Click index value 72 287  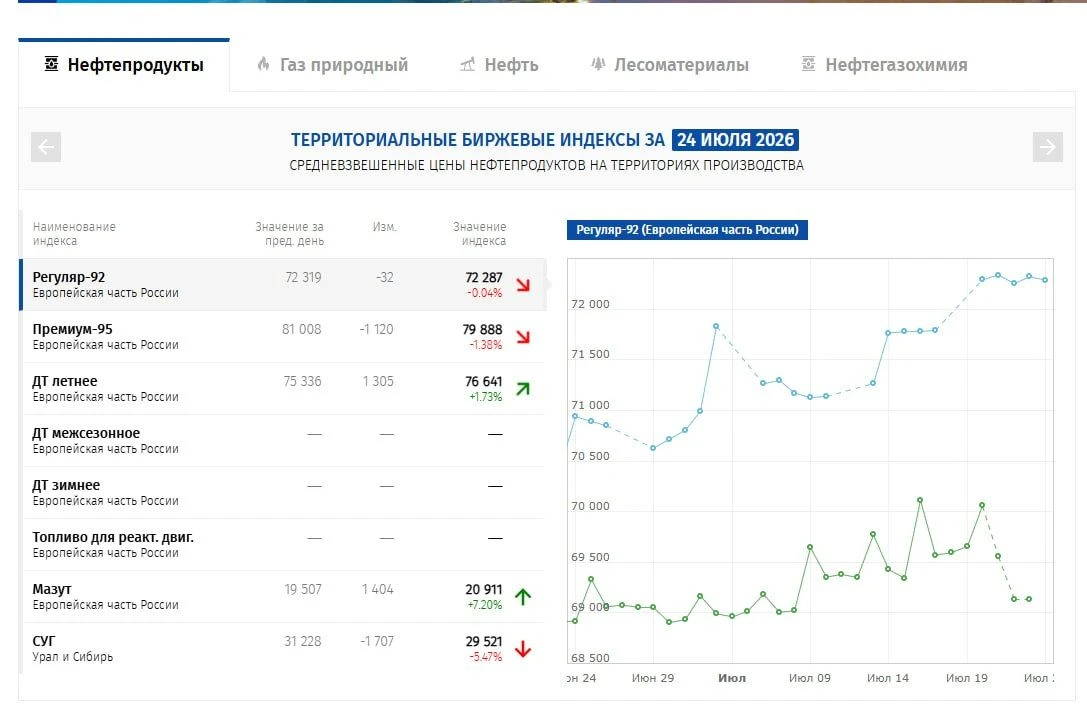(484, 278)
